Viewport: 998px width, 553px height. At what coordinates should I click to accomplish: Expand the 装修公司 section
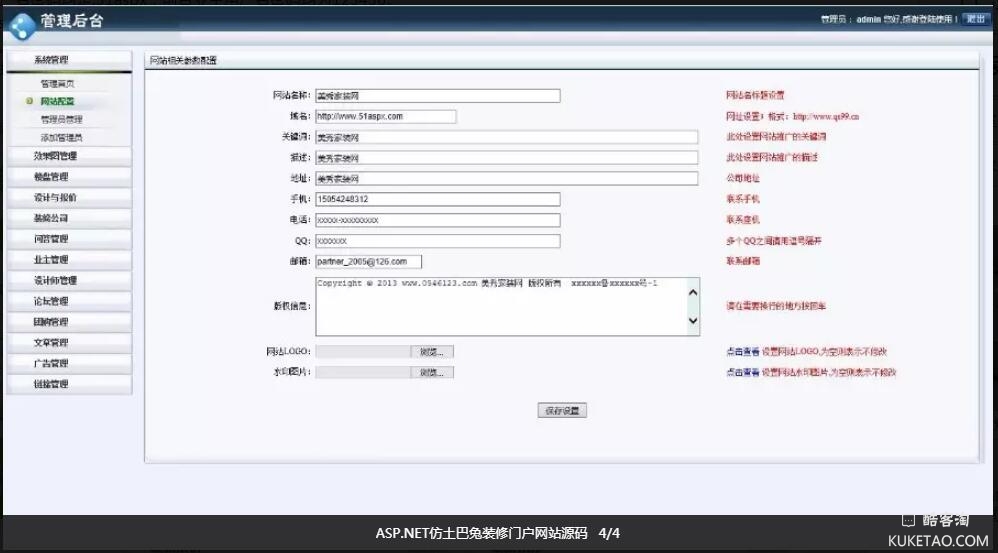click(69, 218)
